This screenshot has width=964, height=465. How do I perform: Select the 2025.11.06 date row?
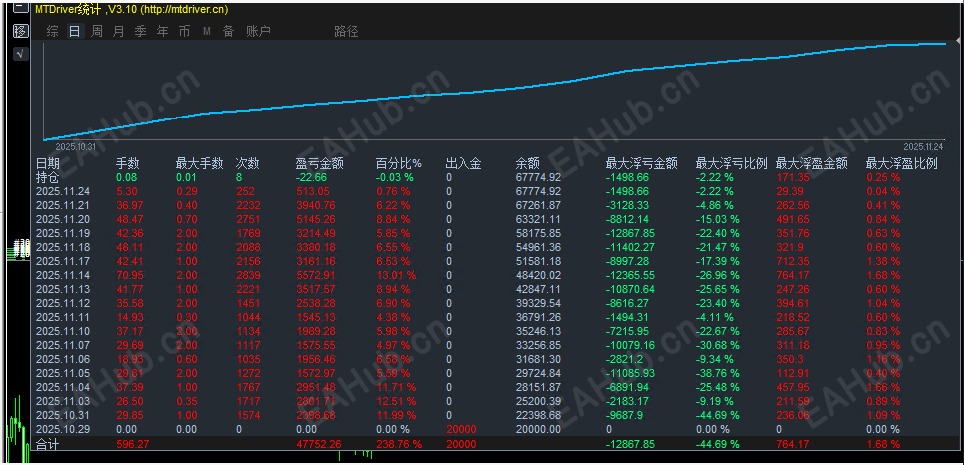(x=63, y=359)
